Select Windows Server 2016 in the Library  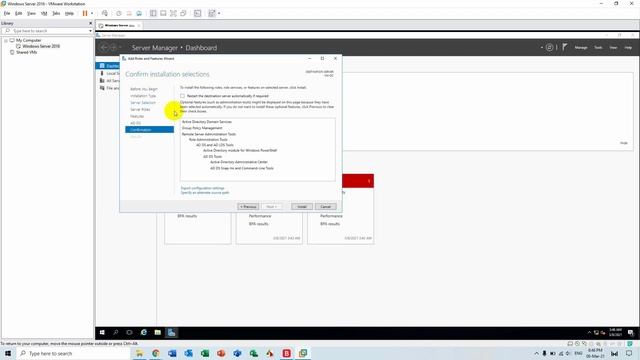click(41, 46)
